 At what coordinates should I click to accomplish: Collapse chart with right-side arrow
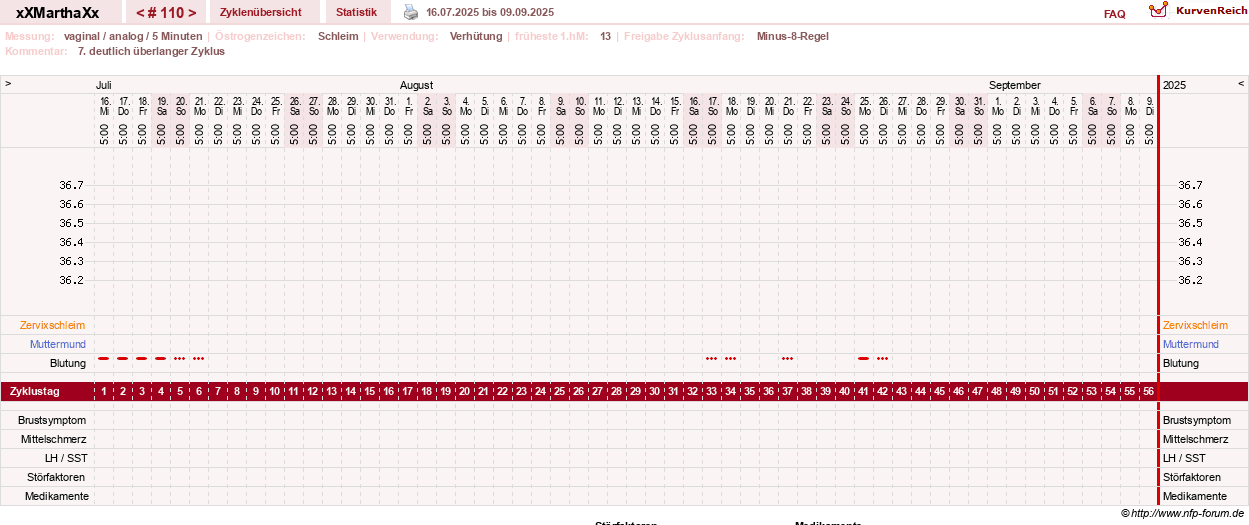[1241, 84]
